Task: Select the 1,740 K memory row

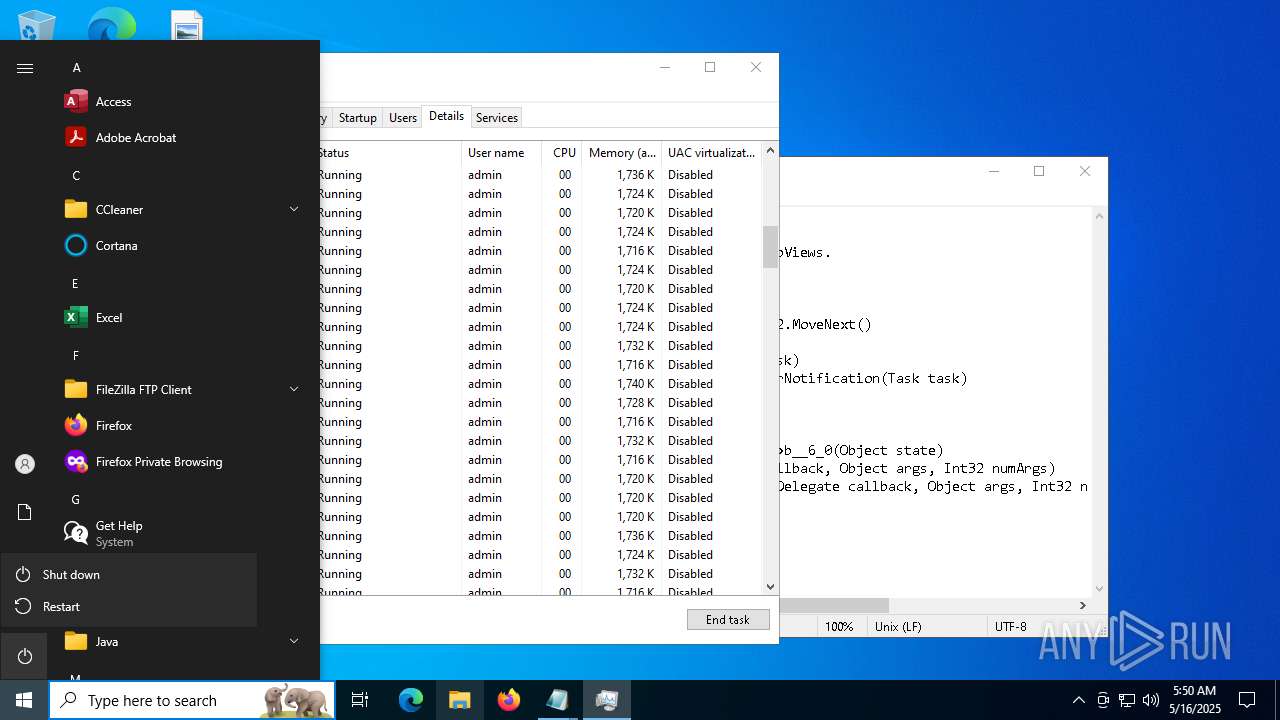Action: [540, 384]
